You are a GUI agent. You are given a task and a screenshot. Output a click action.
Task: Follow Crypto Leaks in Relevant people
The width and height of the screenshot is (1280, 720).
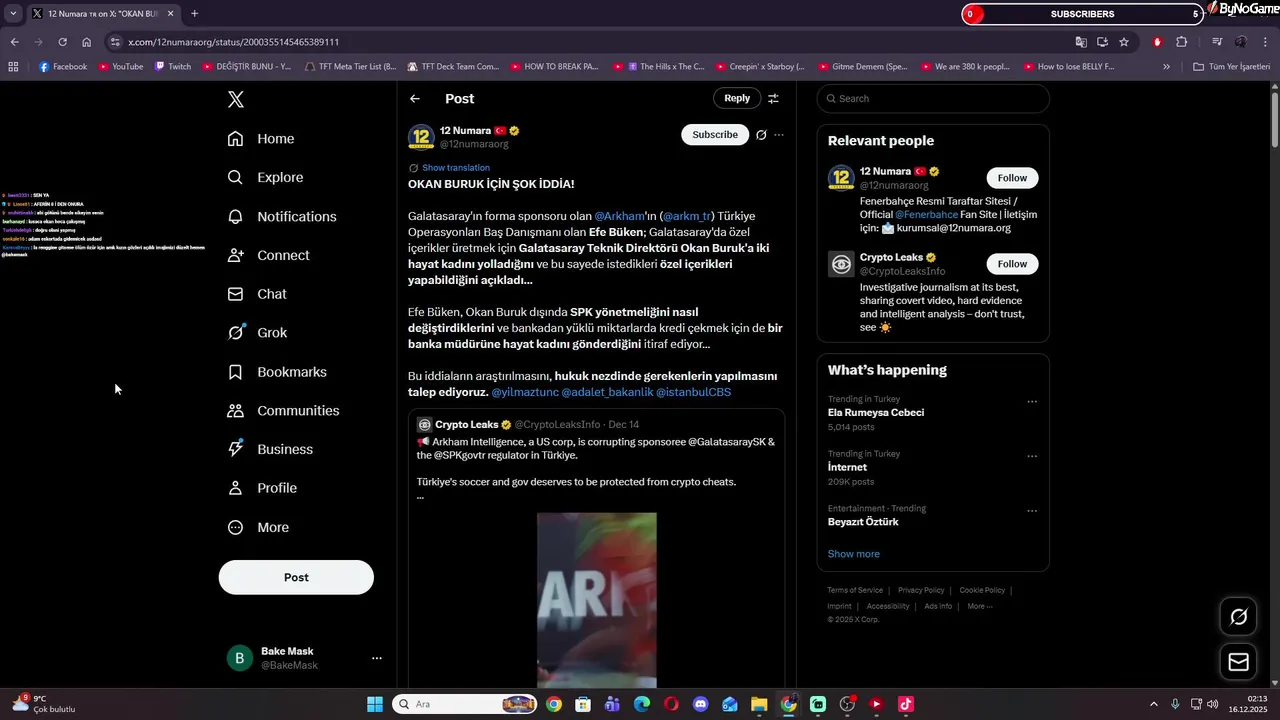pyautogui.click(x=1012, y=264)
